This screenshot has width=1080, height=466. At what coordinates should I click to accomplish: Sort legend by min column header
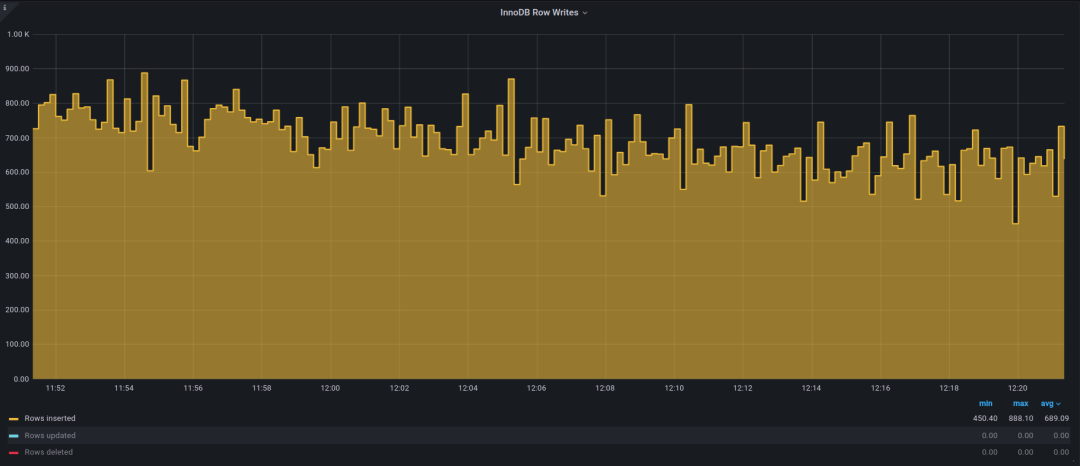click(x=985, y=403)
